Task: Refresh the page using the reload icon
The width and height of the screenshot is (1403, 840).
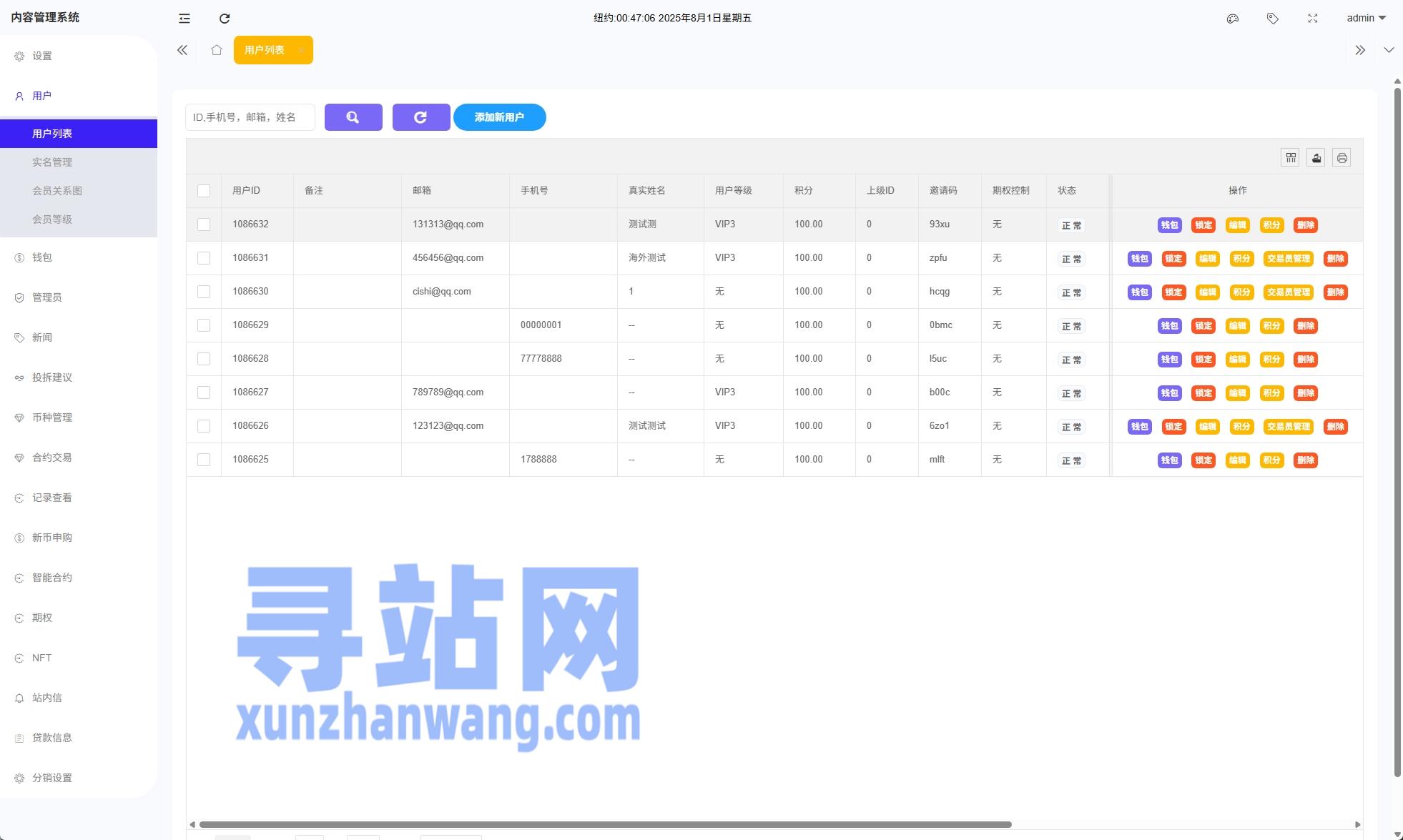Action: click(x=225, y=18)
